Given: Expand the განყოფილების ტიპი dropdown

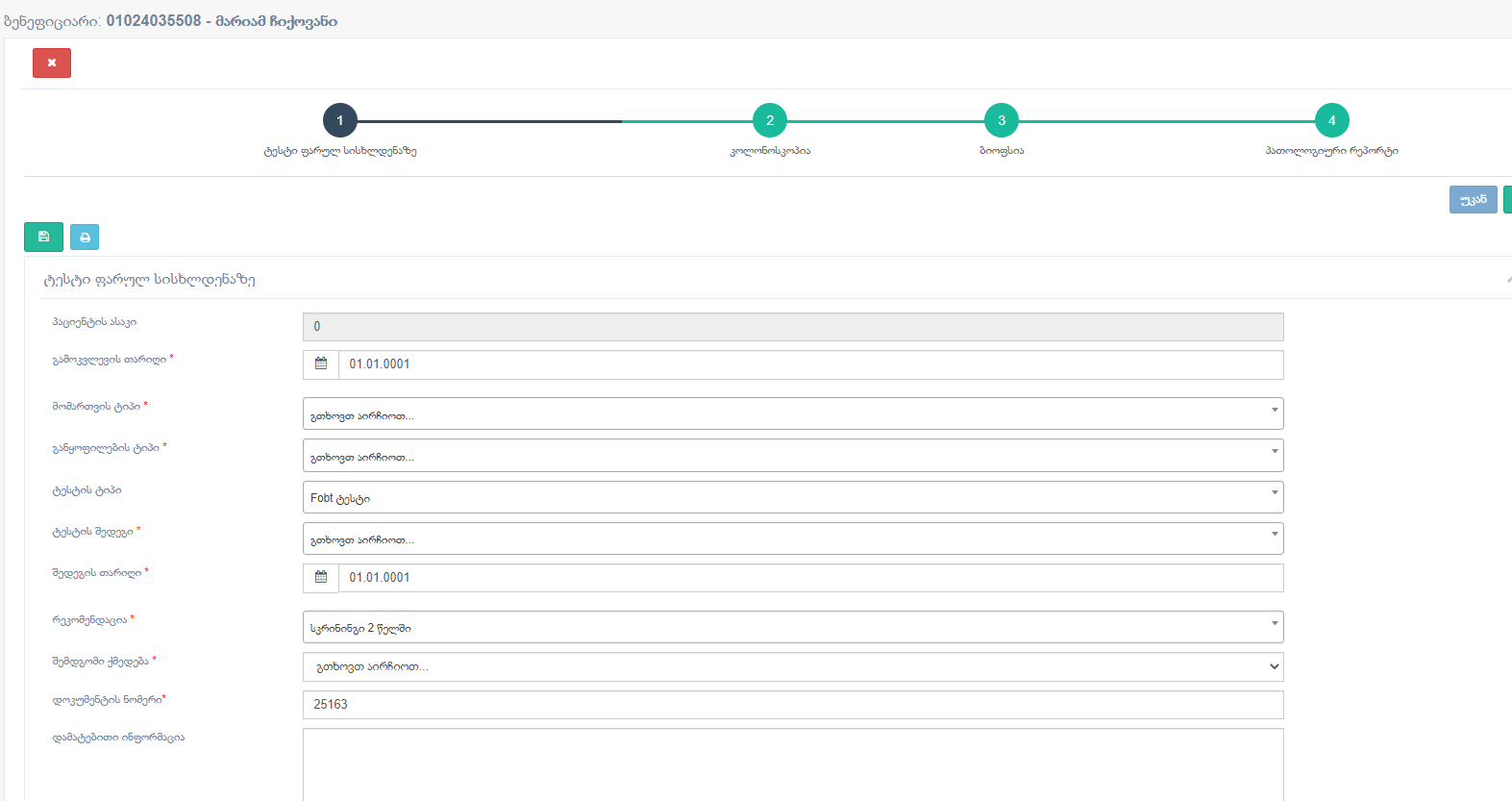Looking at the screenshot, I should tap(792, 456).
